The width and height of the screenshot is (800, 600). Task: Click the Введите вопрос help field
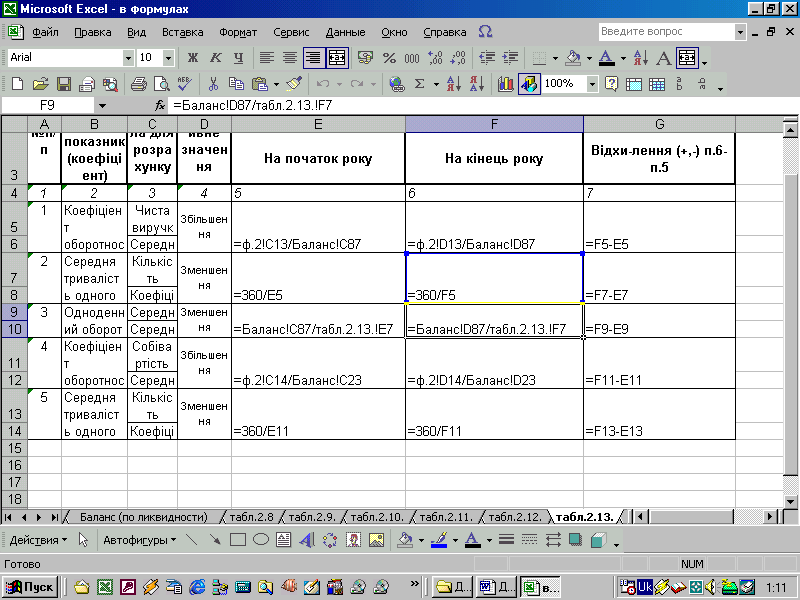666,32
